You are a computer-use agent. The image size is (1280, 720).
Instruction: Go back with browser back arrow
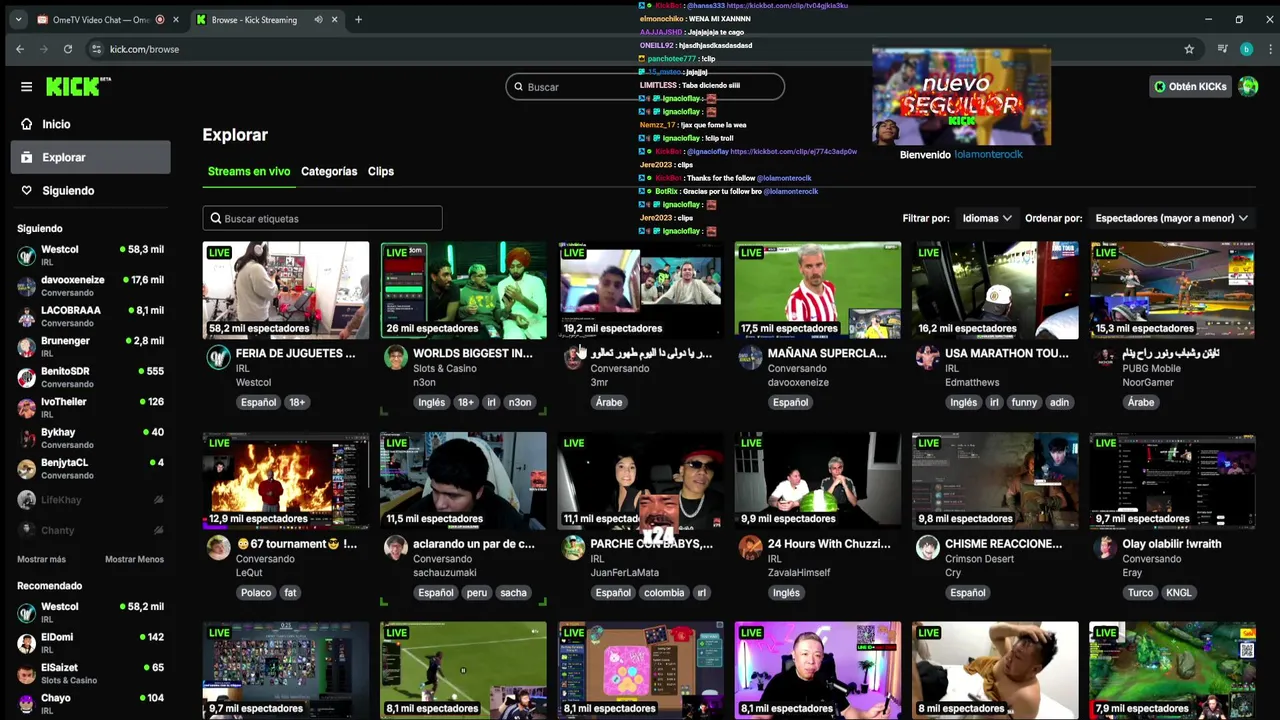[20, 49]
